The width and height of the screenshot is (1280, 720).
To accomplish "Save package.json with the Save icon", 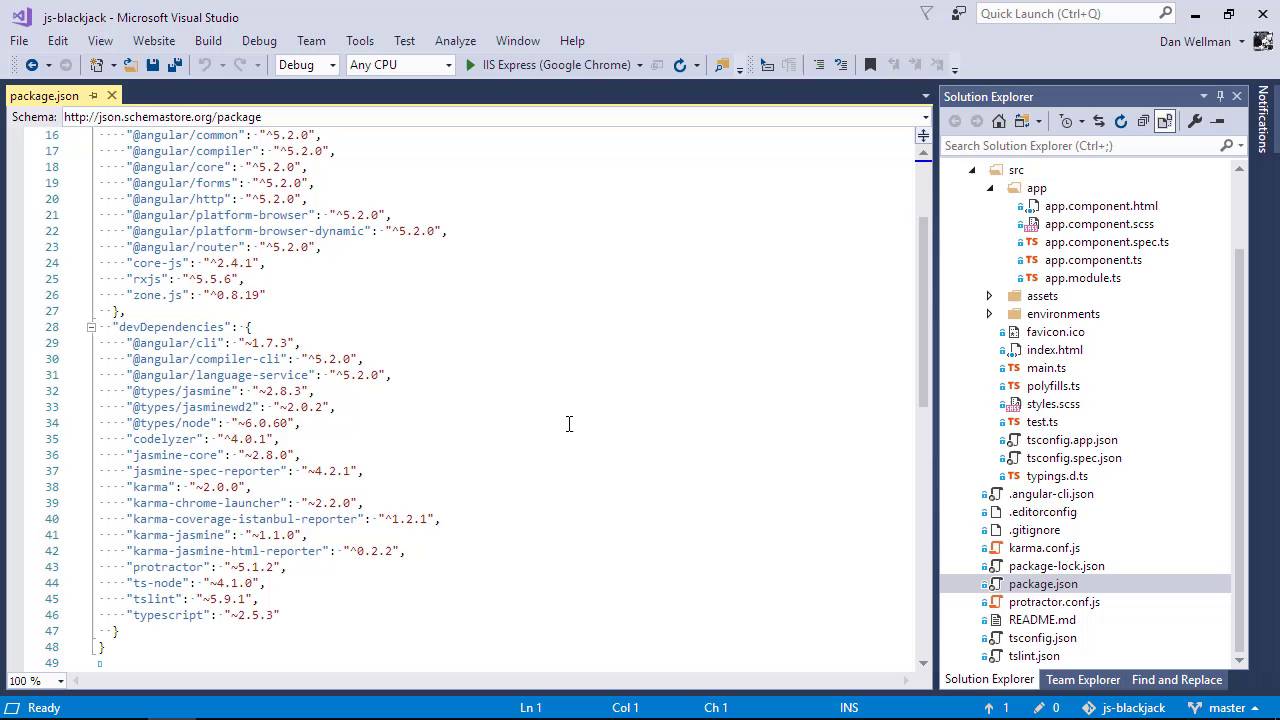I will pos(152,65).
